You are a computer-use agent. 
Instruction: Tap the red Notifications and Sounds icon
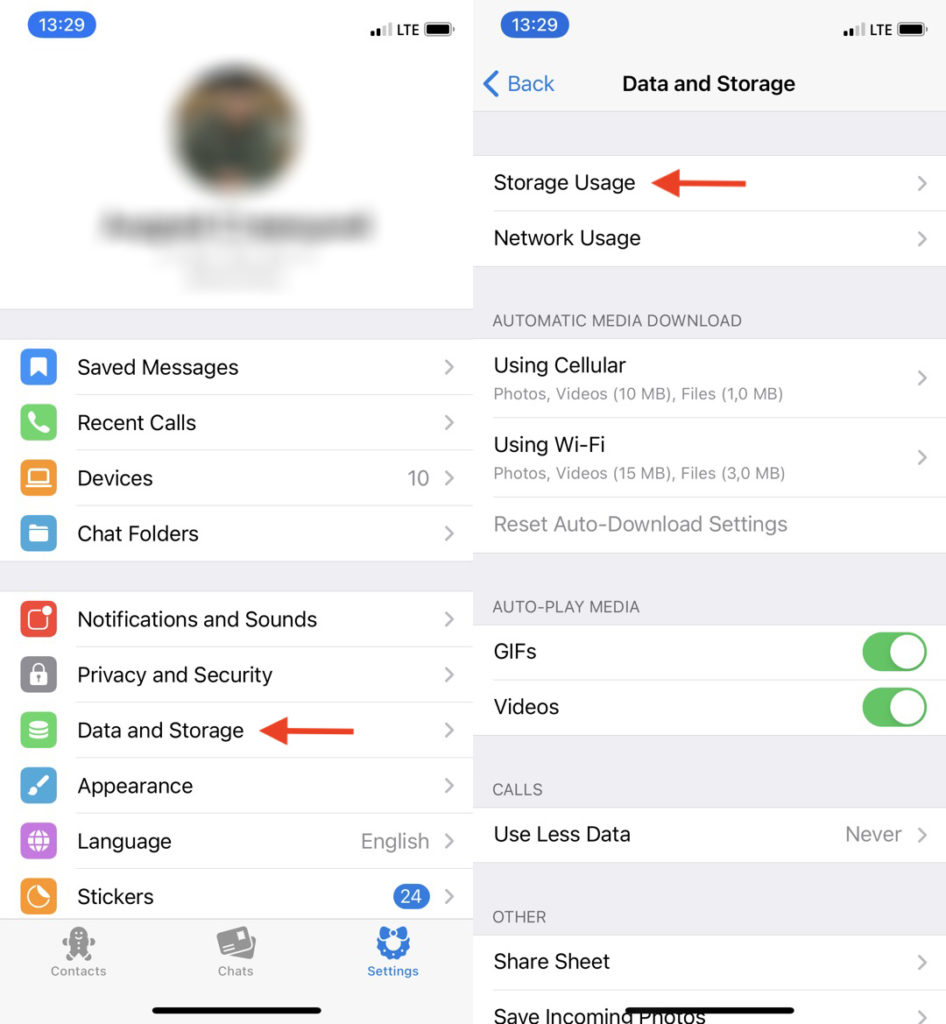(39, 619)
